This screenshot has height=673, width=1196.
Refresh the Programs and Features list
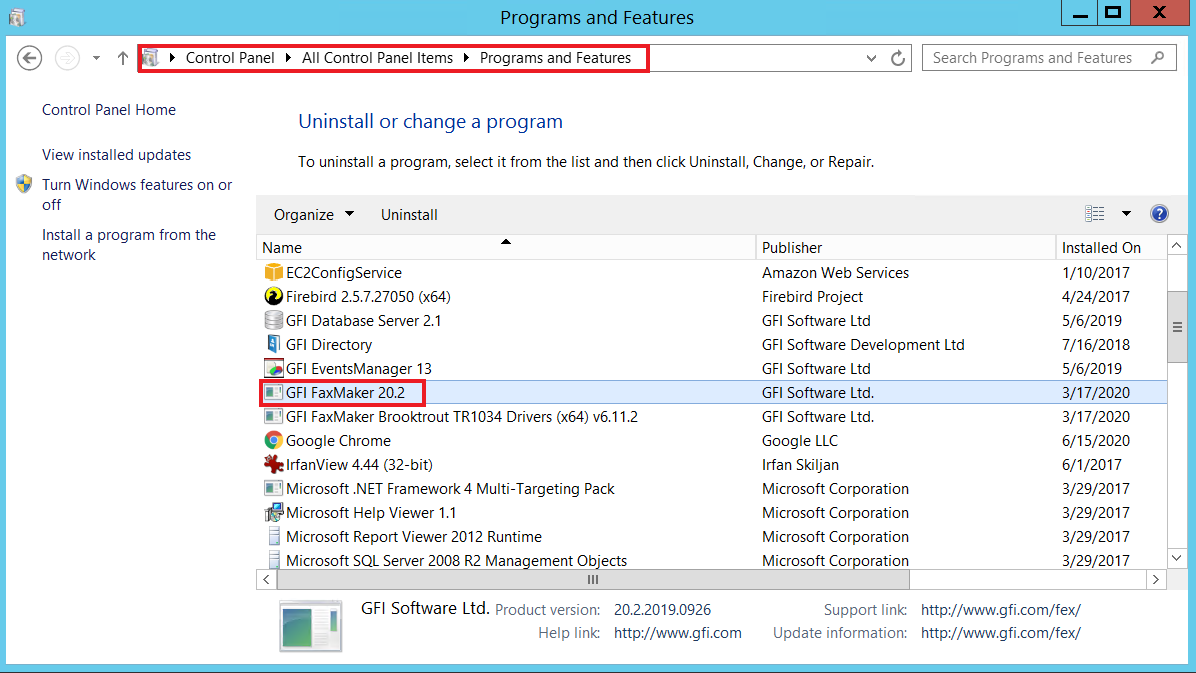tap(898, 58)
